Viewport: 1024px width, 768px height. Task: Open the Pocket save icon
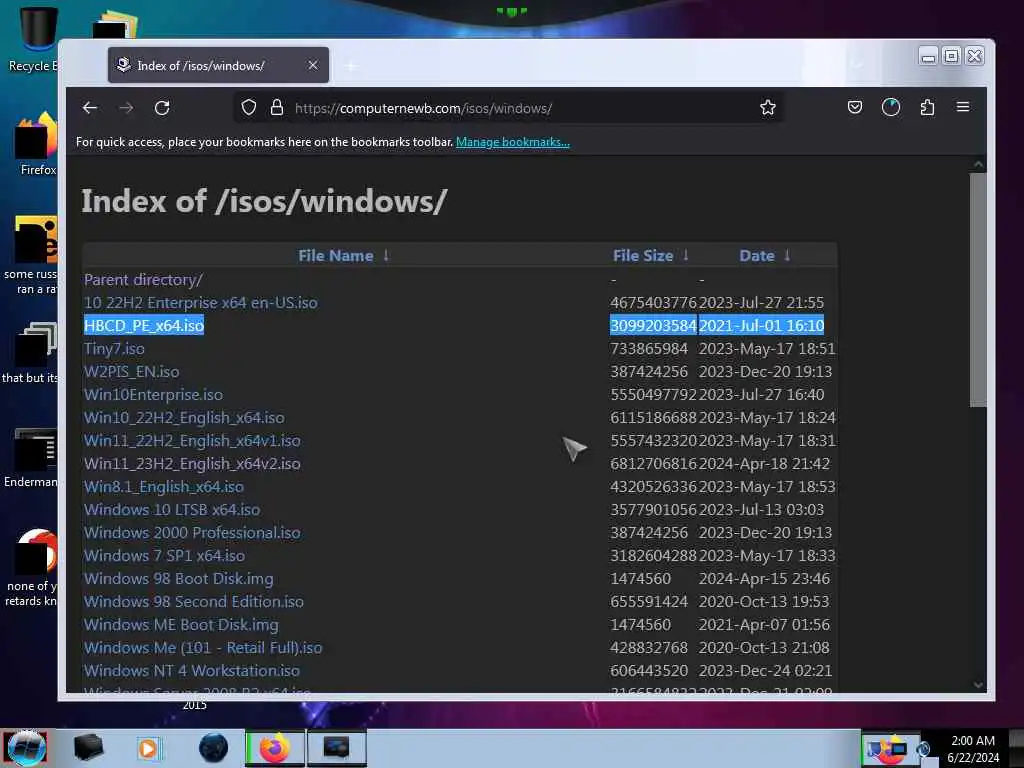pyautogui.click(x=855, y=107)
